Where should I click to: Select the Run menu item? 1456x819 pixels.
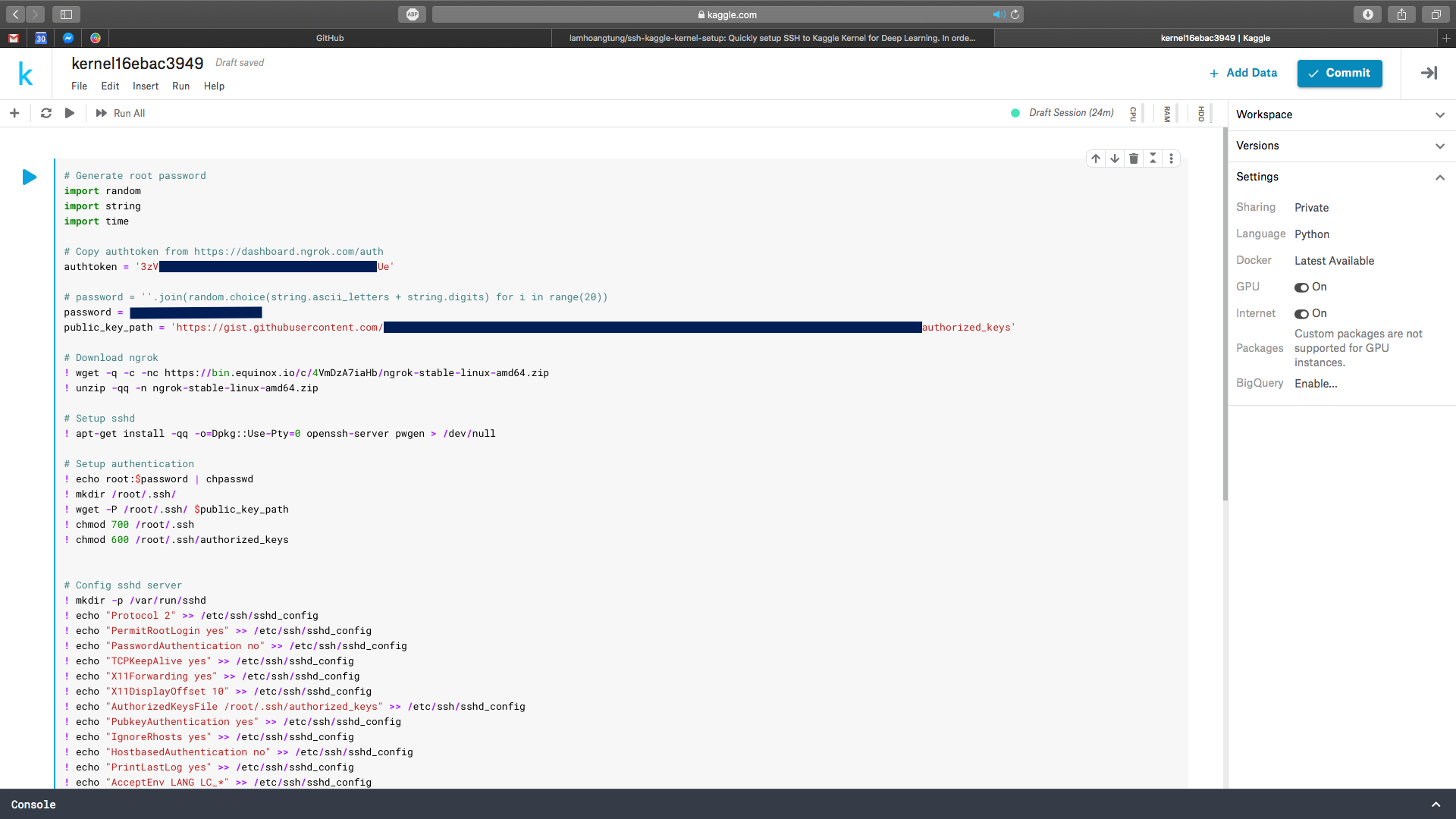click(181, 86)
